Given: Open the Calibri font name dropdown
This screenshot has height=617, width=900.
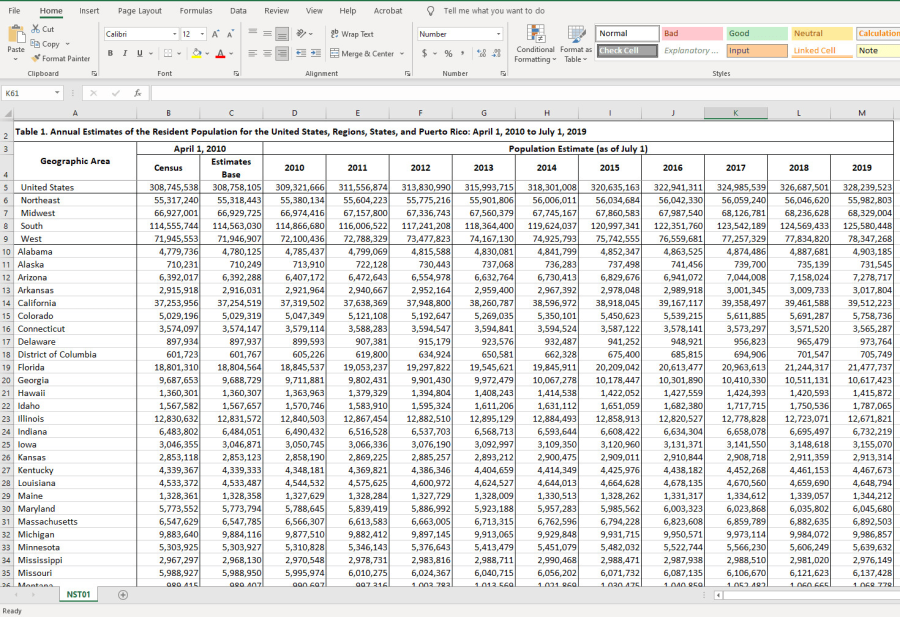Looking at the screenshot, I should point(175,34).
